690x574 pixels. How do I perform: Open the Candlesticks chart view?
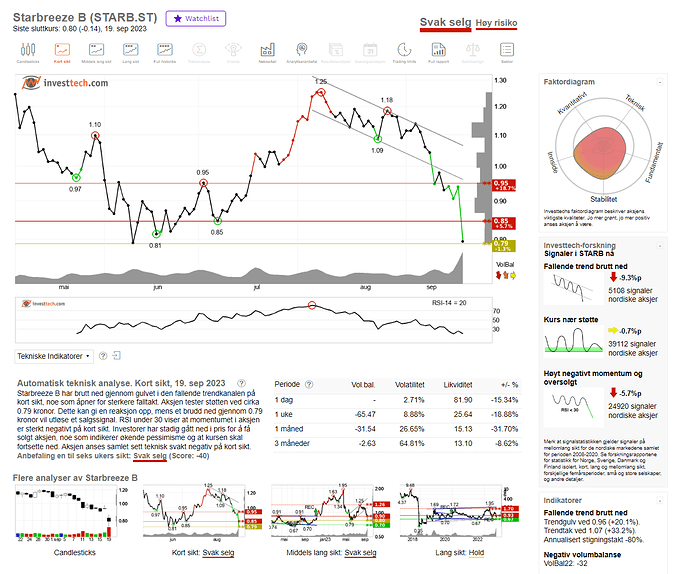point(28,53)
